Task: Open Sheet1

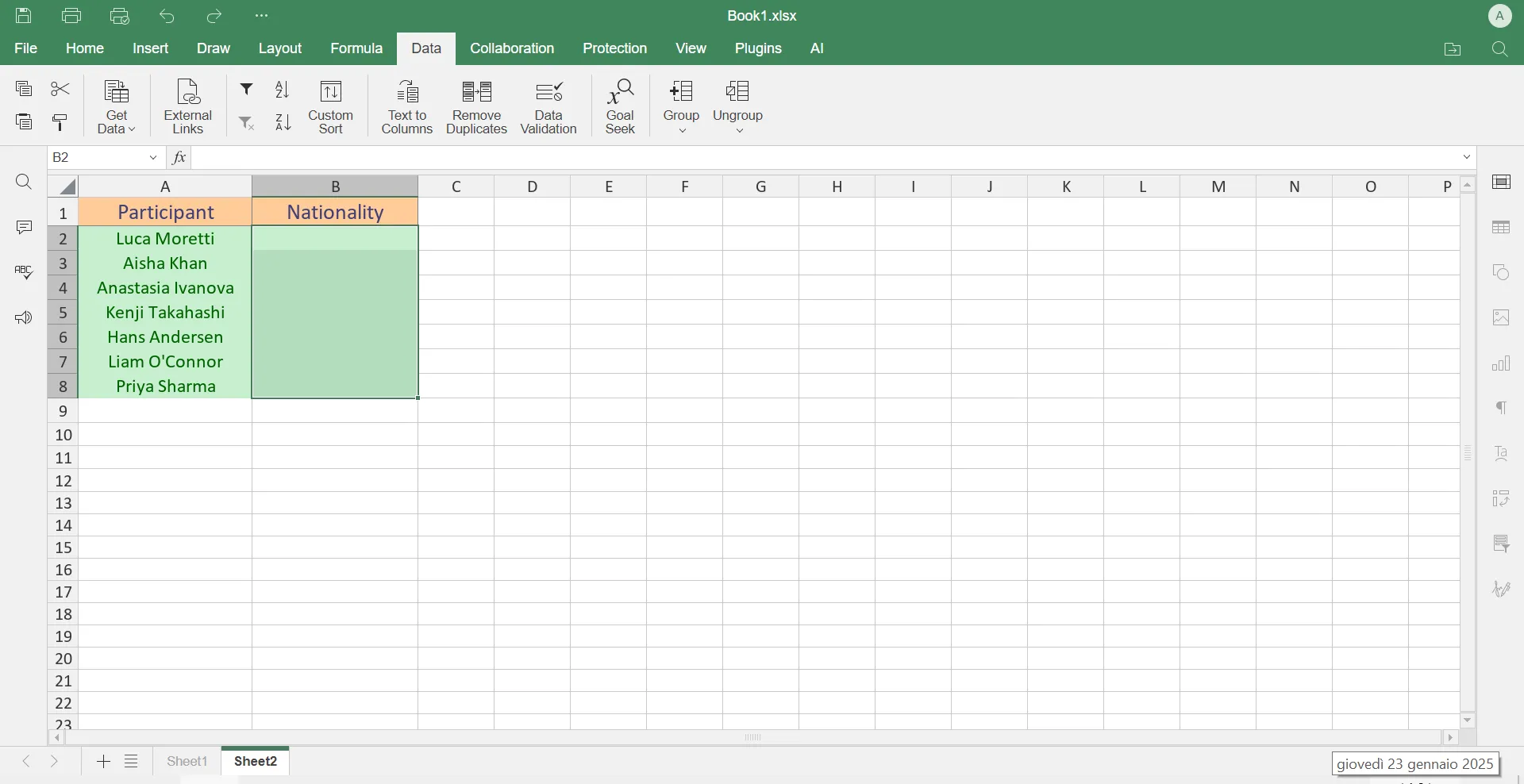Action: tap(187, 761)
